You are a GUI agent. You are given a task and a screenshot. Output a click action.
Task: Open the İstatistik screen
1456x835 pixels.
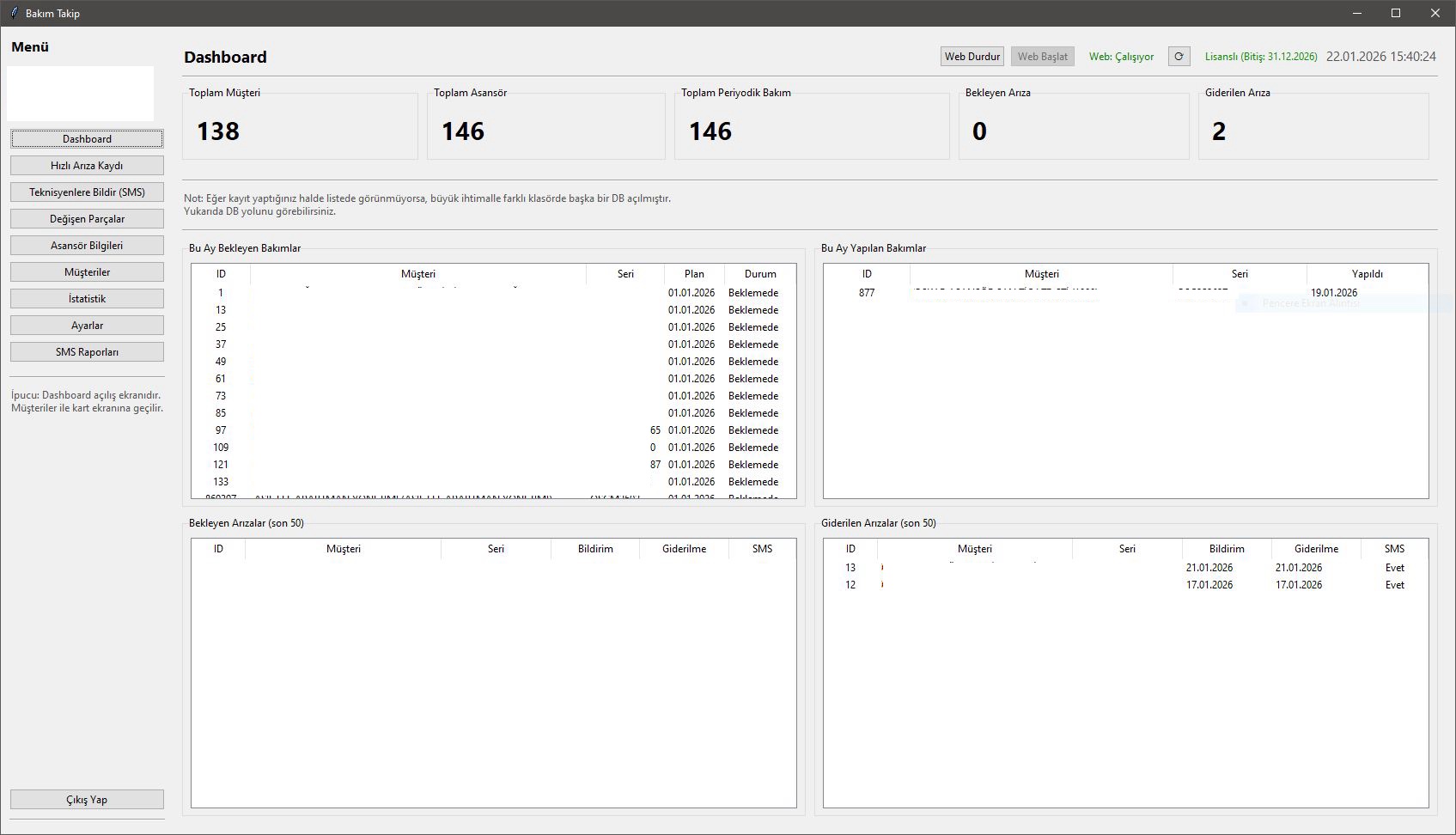tap(86, 298)
